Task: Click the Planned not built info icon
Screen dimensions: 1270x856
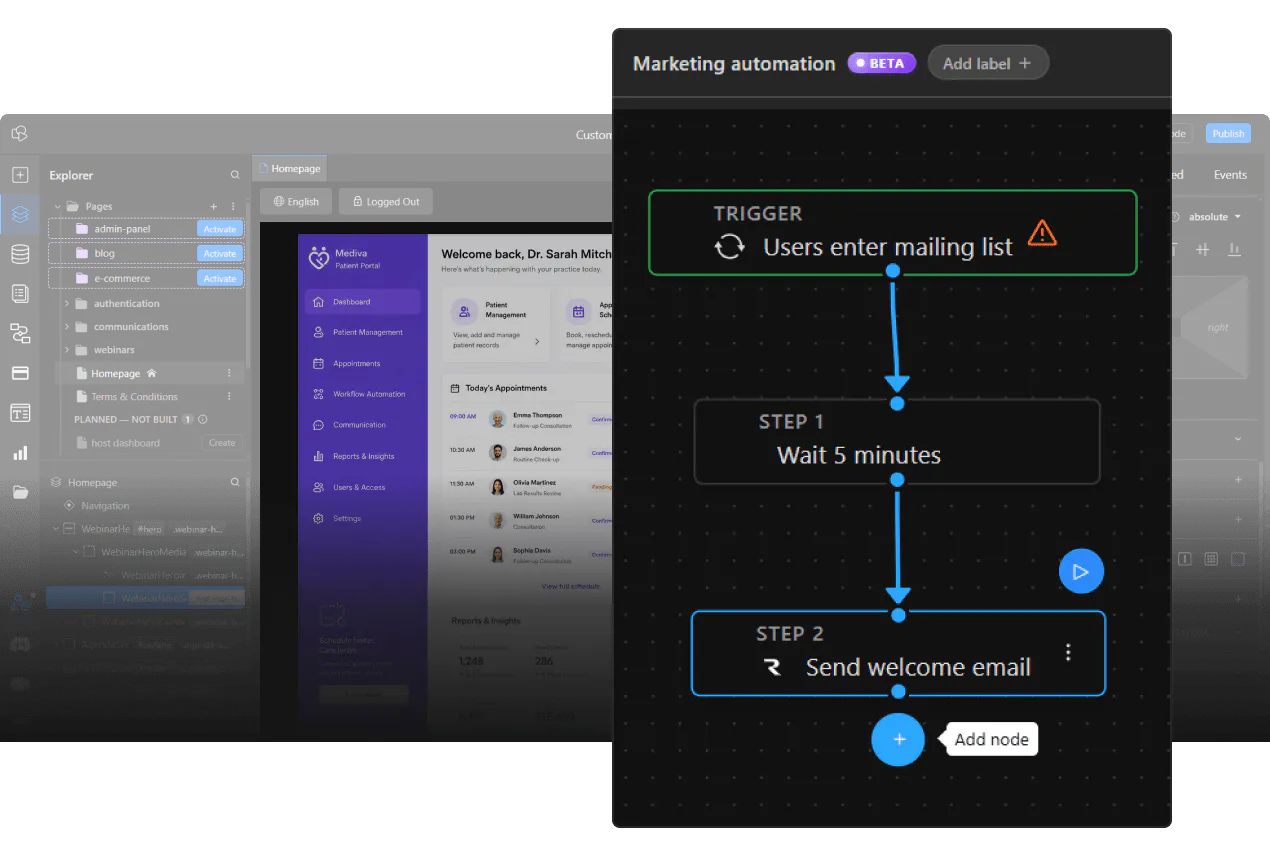Action: [x=203, y=420]
